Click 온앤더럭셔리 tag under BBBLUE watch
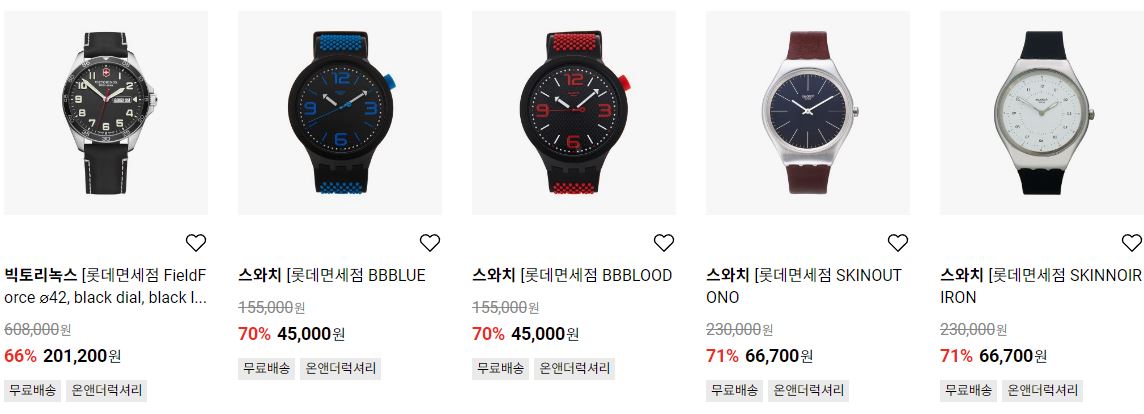The height and width of the screenshot is (414, 1144). tap(341, 369)
